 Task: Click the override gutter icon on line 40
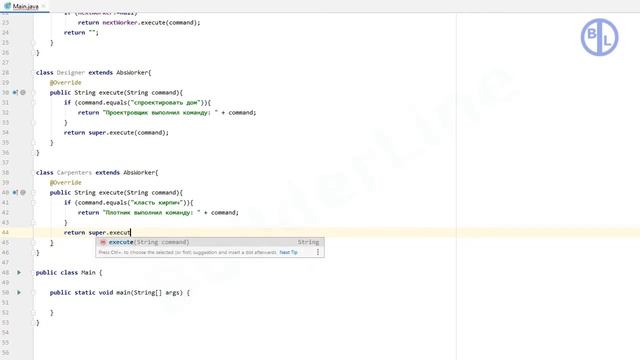point(15,193)
